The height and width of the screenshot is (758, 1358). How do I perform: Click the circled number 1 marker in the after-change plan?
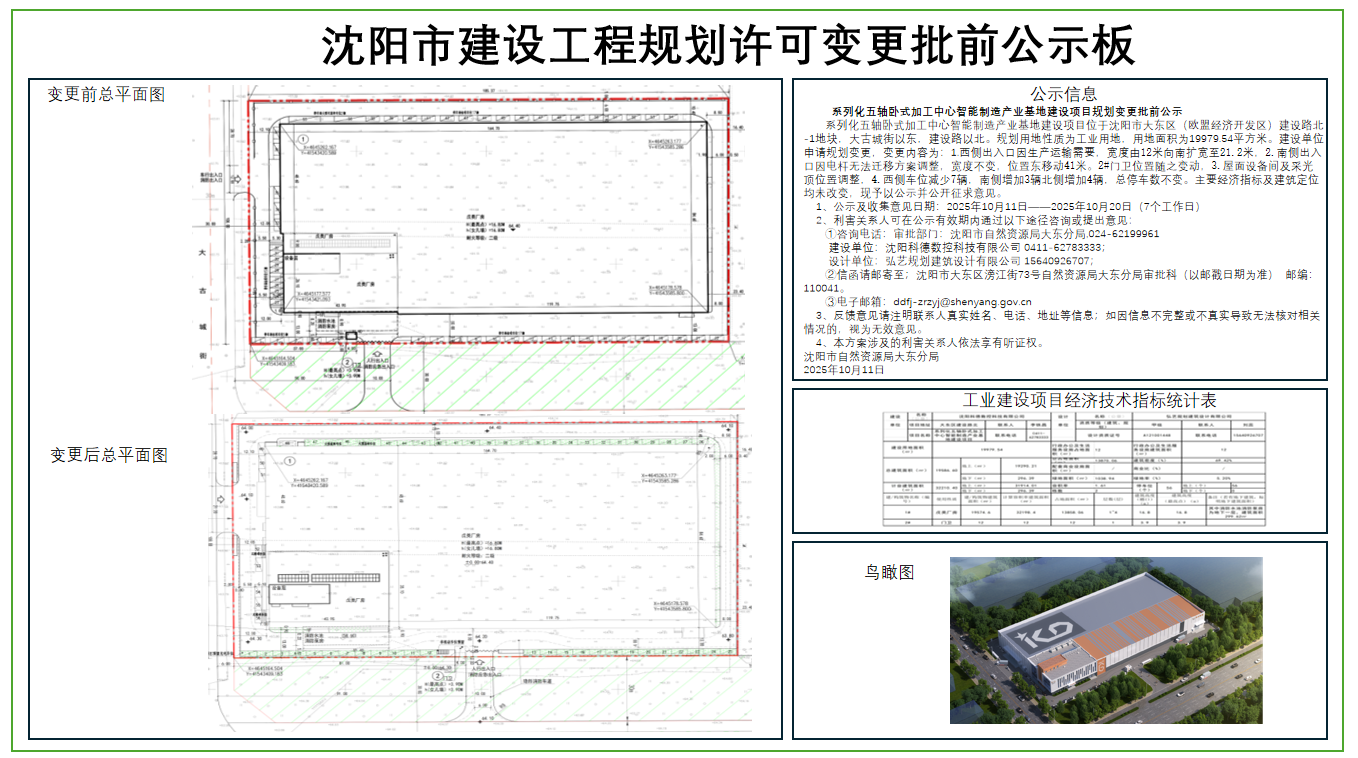(289, 462)
